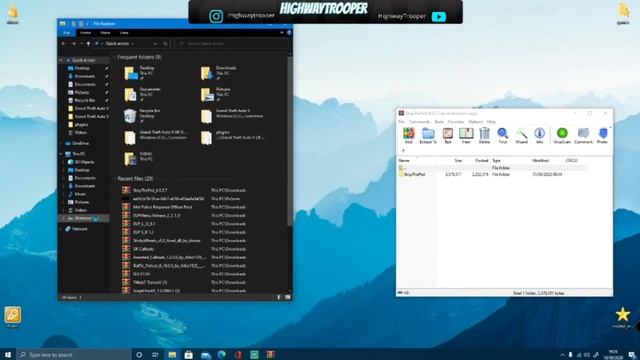
Task: Open the star shortcut on the desktop
Action: coord(622,317)
